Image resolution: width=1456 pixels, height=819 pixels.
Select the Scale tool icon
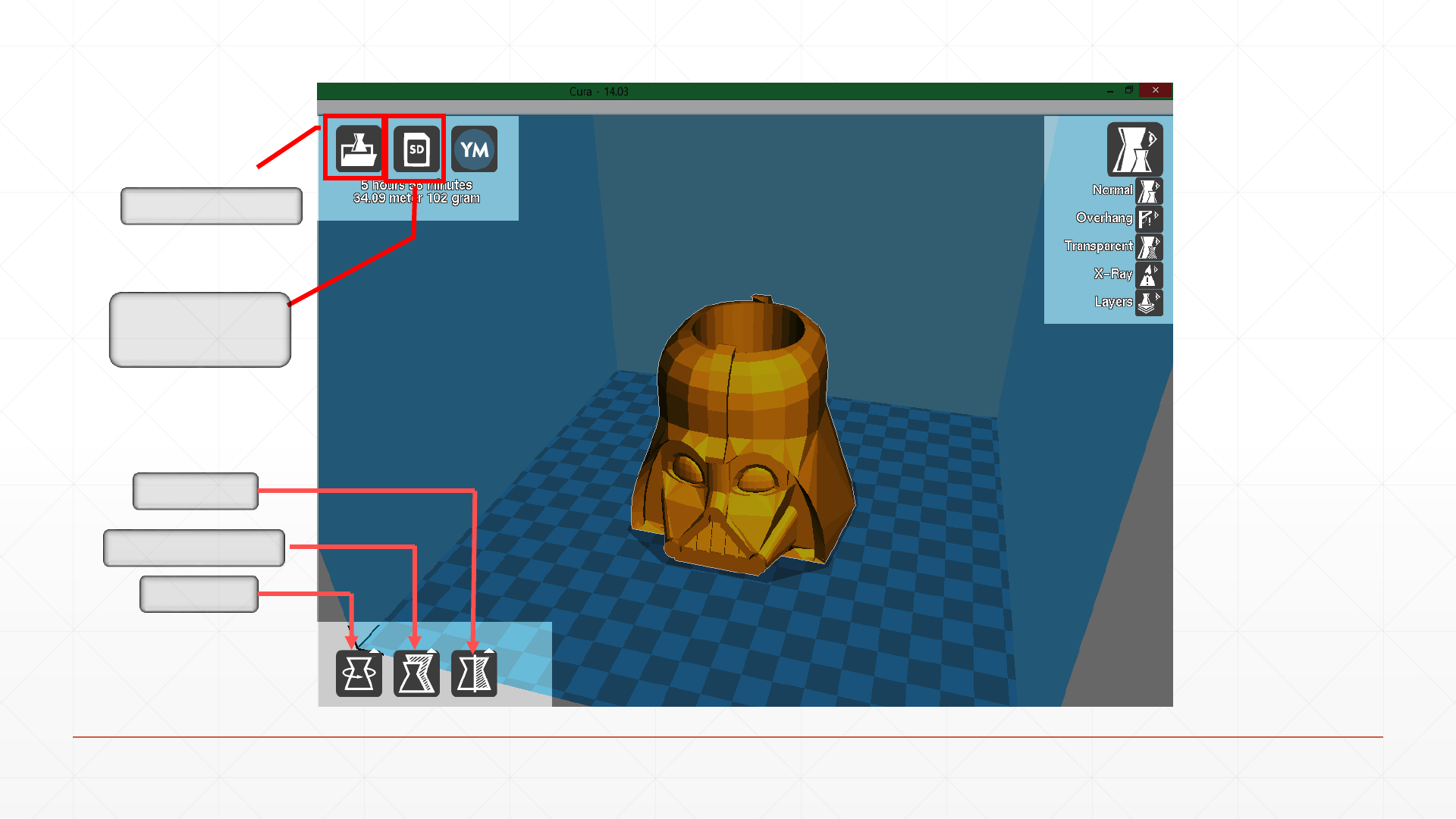pyautogui.click(x=416, y=673)
